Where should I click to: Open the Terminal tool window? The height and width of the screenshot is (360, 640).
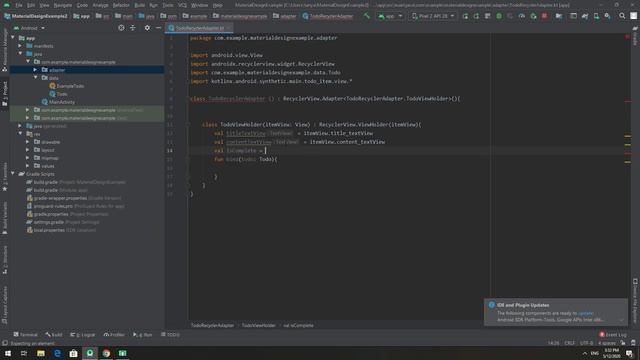(25, 334)
